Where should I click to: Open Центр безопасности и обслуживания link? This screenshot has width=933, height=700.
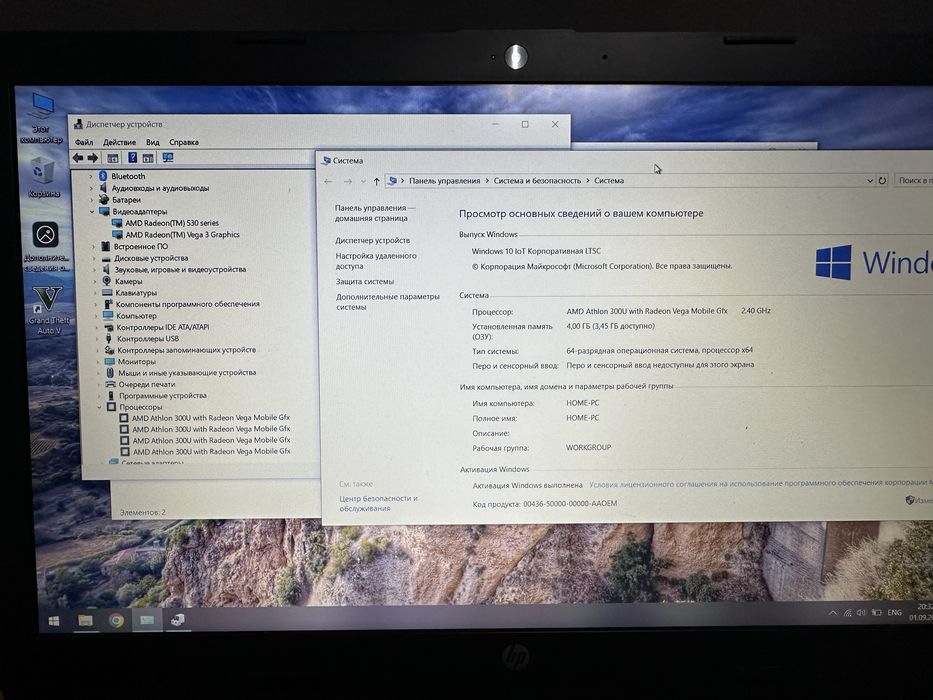[378, 503]
